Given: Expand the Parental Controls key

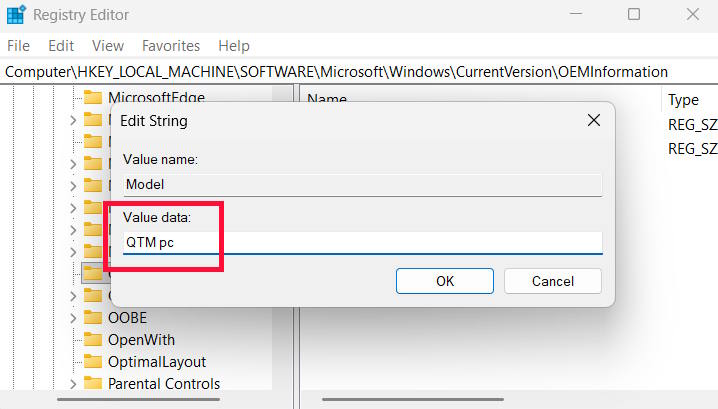Looking at the screenshot, I should tap(72, 383).
